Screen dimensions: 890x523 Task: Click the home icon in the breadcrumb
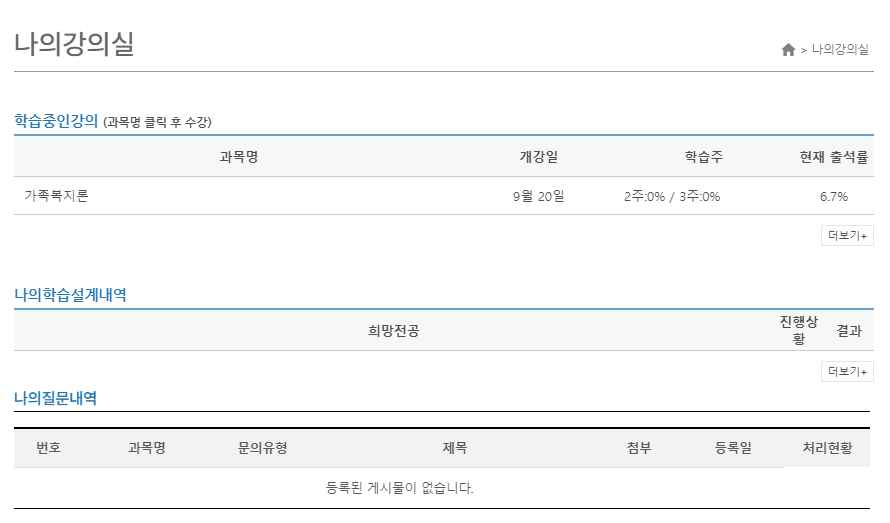[x=788, y=50]
